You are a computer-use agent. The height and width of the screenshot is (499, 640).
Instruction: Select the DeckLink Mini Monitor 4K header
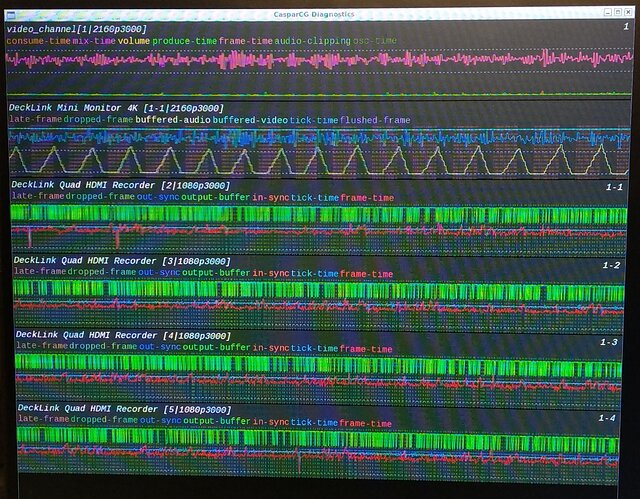click(x=116, y=108)
